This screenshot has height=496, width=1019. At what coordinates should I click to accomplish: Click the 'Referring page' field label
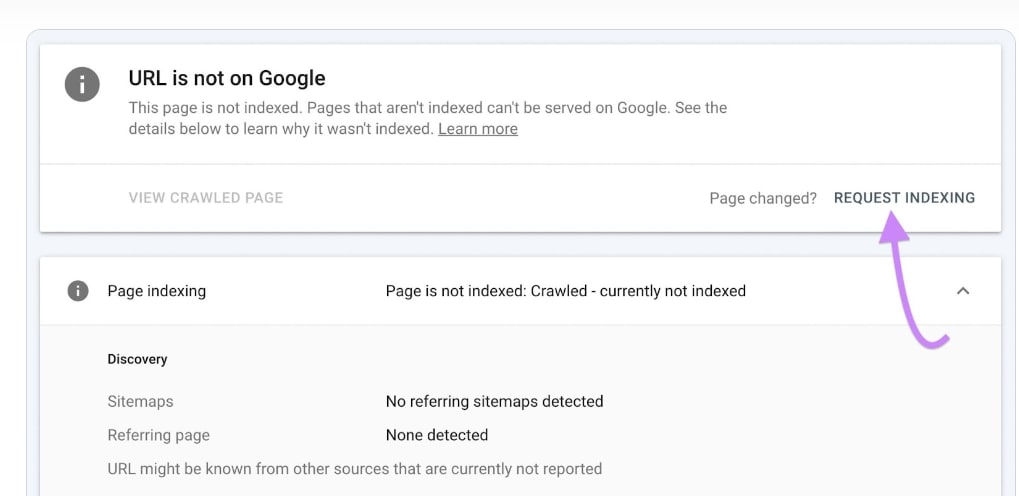tap(159, 435)
